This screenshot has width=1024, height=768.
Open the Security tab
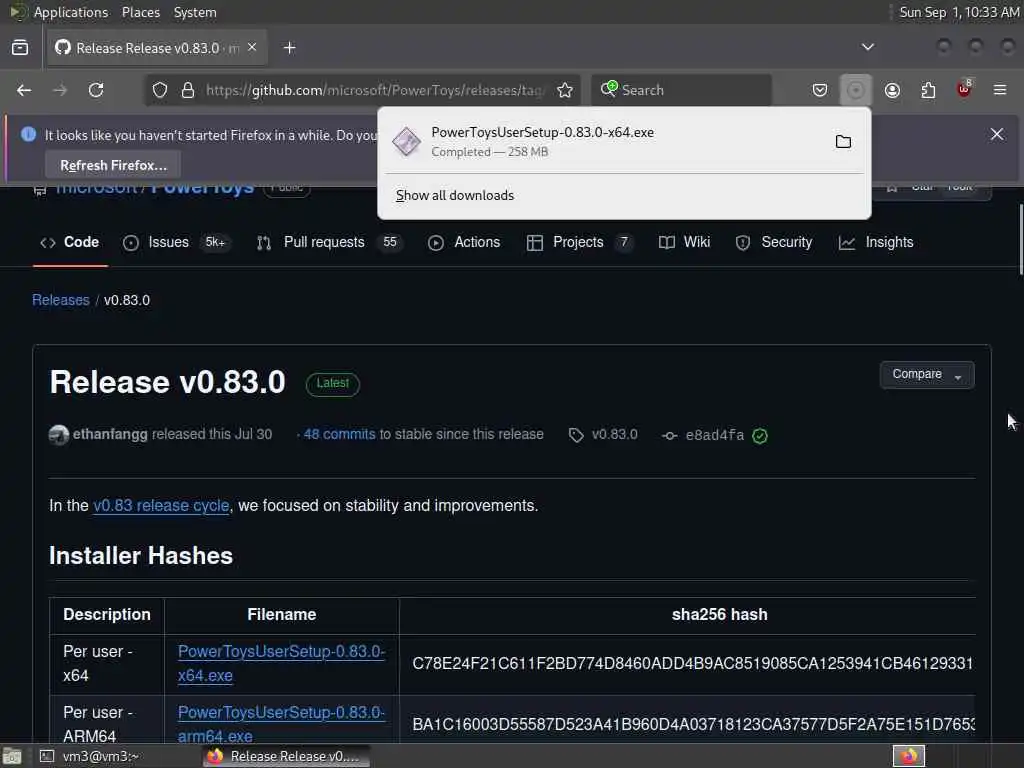coord(774,242)
